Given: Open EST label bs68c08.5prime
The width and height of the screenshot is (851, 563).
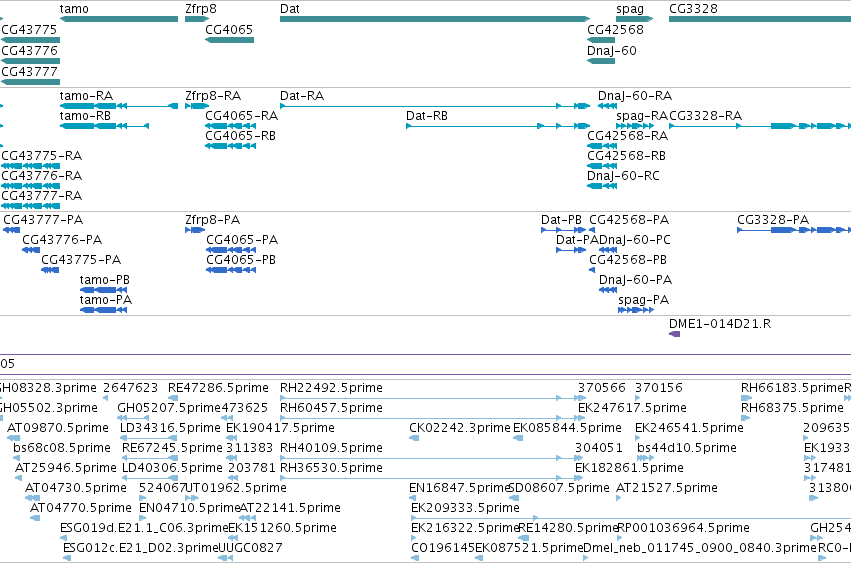Looking at the screenshot, I should (62, 448).
